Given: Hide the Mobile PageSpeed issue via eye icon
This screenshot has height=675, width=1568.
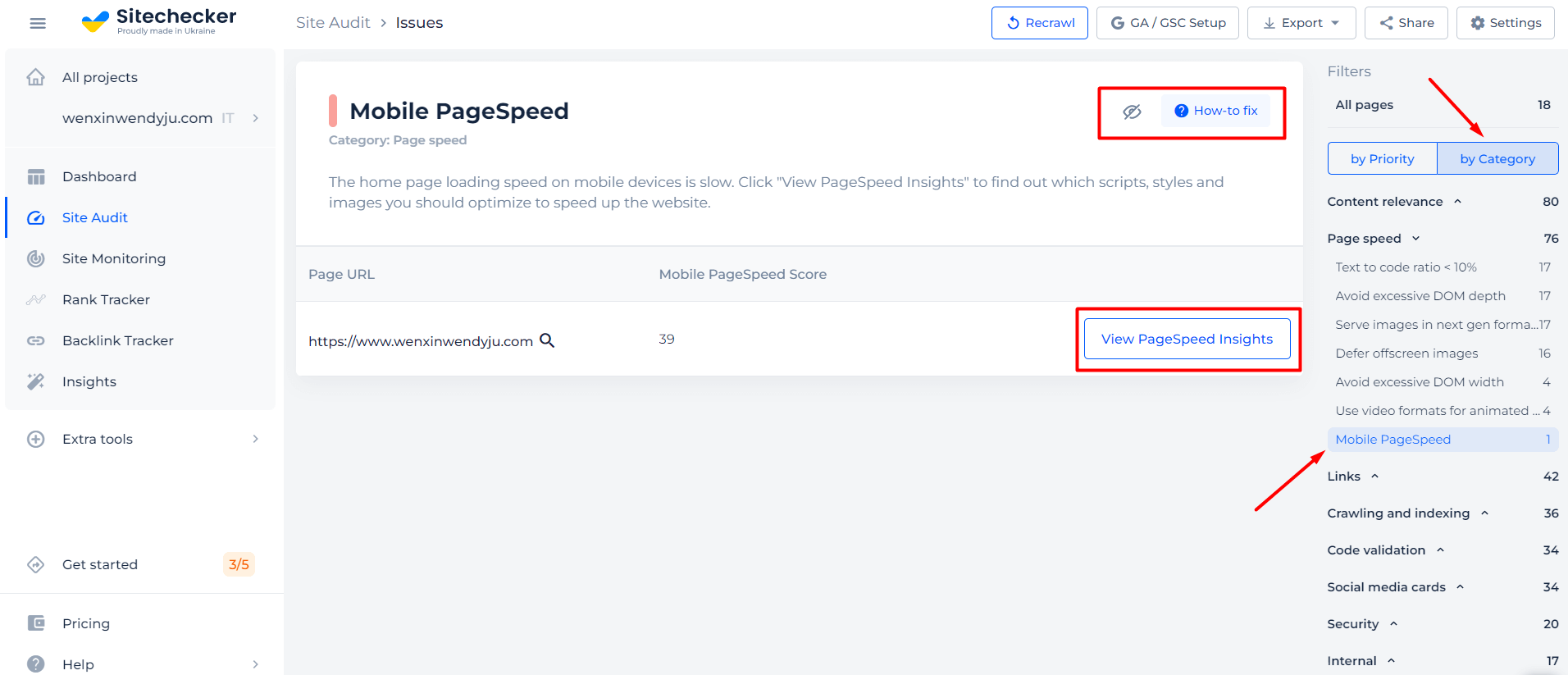Looking at the screenshot, I should (x=1133, y=112).
